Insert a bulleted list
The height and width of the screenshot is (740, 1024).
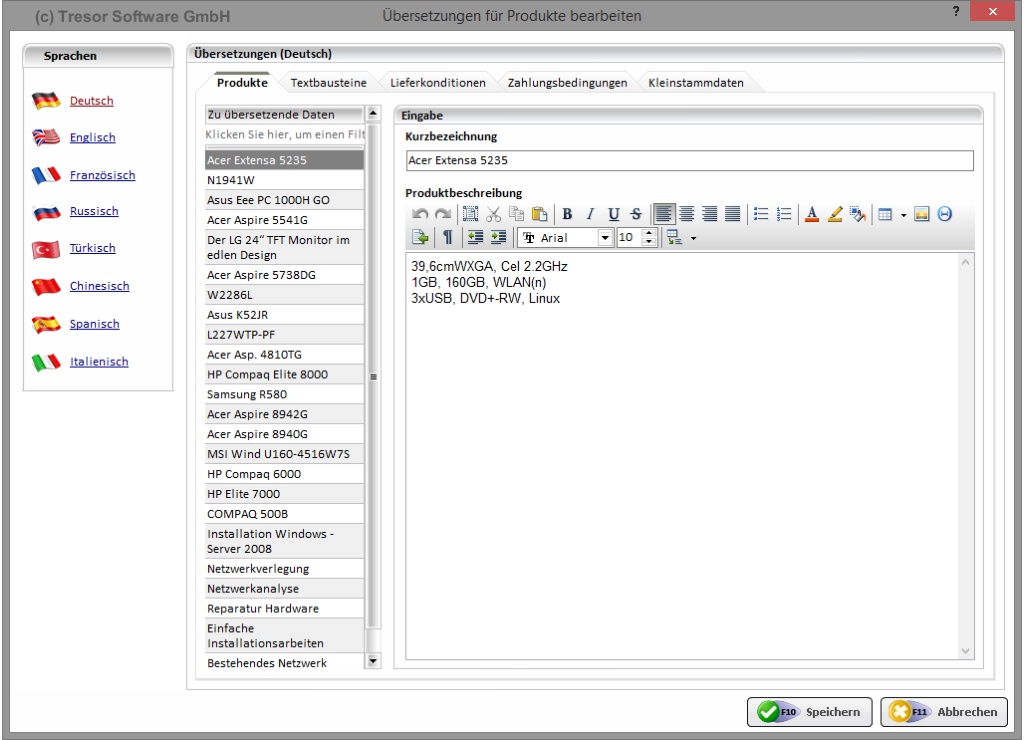pos(760,213)
